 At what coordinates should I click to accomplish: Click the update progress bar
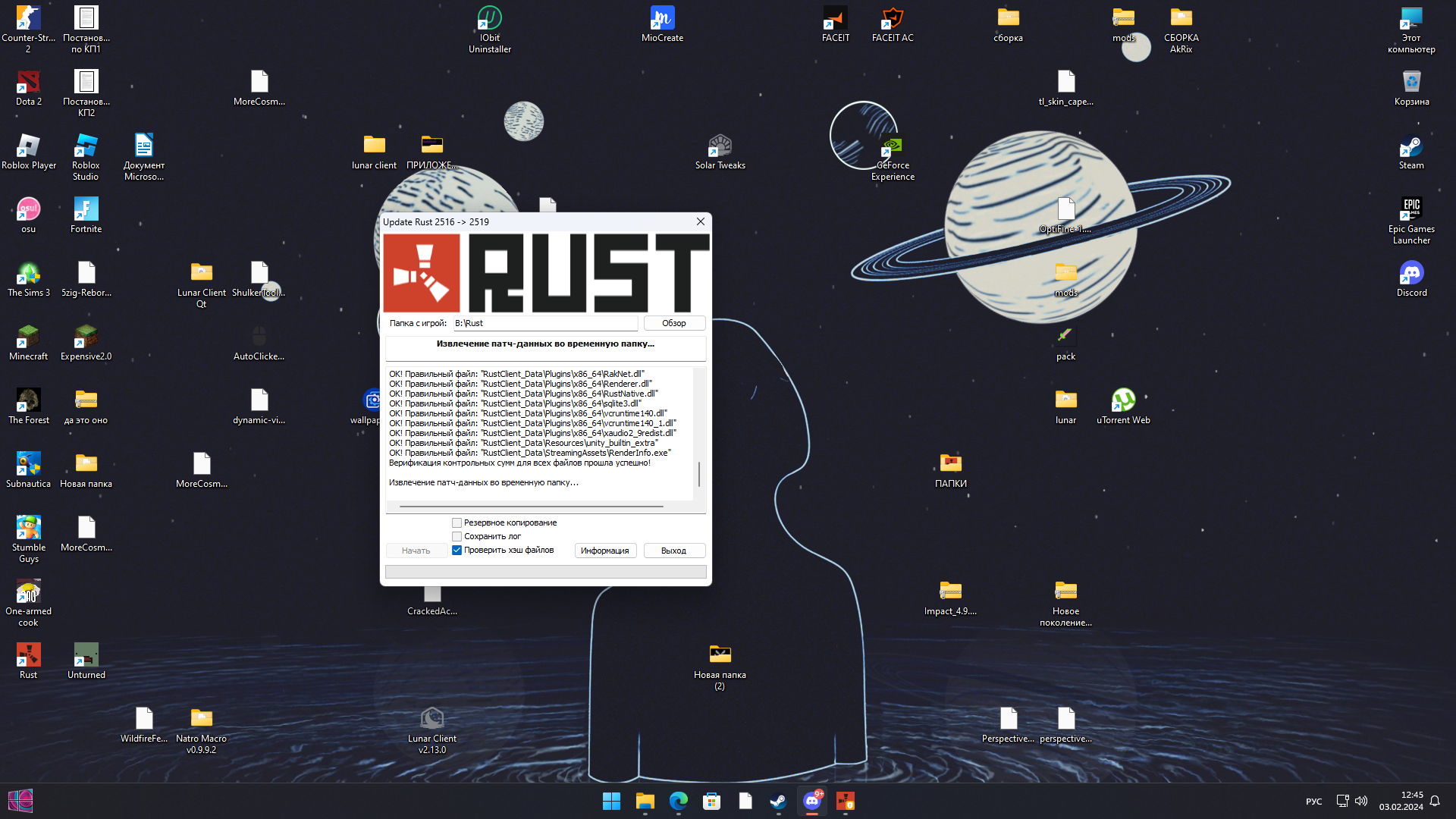545,572
